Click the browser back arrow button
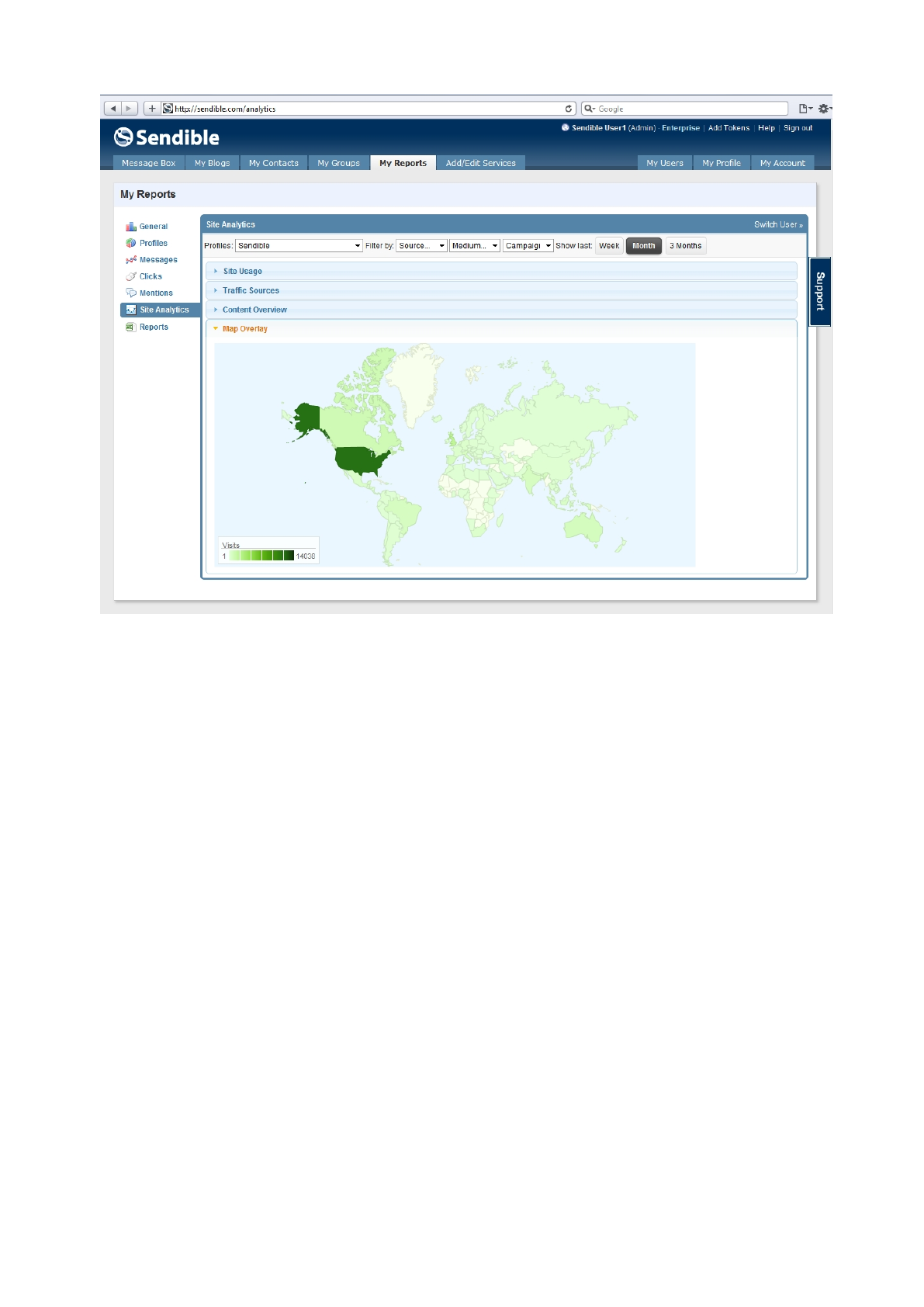Viewport: 924px width, 1307px height. click(x=113, y=109)
